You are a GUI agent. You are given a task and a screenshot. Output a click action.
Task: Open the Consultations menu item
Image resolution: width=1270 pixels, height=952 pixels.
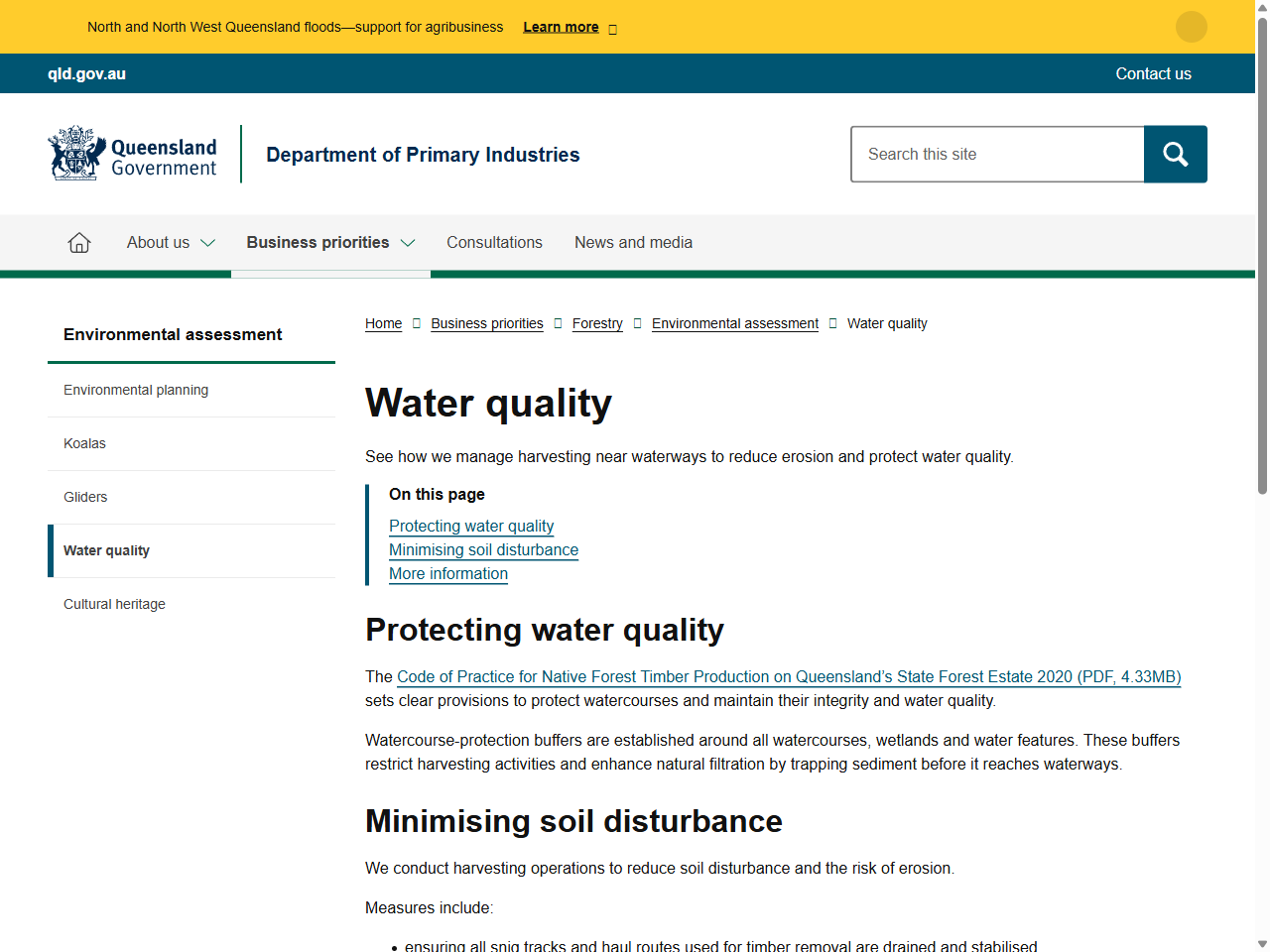pyautogui.click(x=494, y=242)
